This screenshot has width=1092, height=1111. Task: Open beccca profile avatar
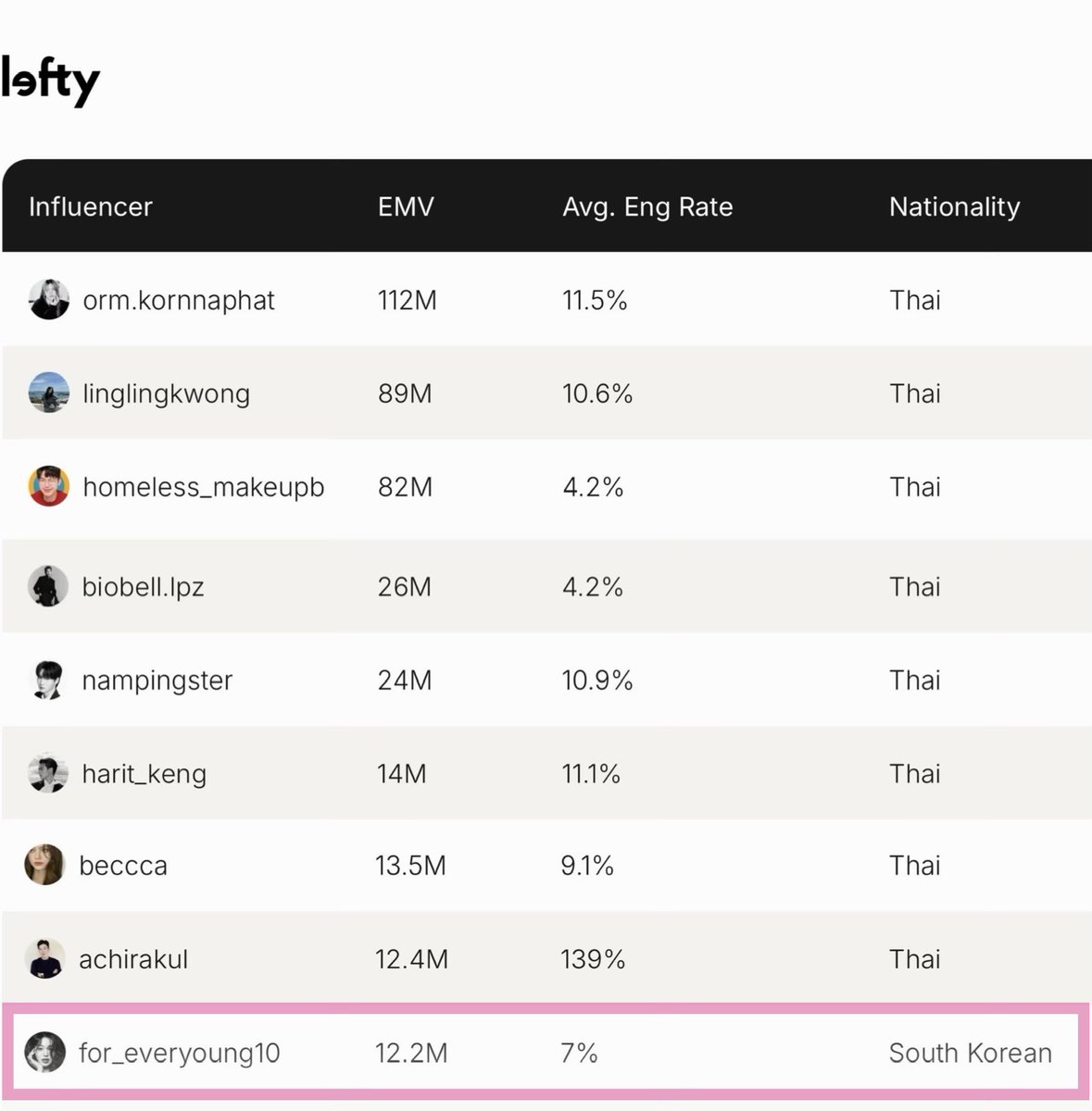pyautogui.click(x=44, y=865)
